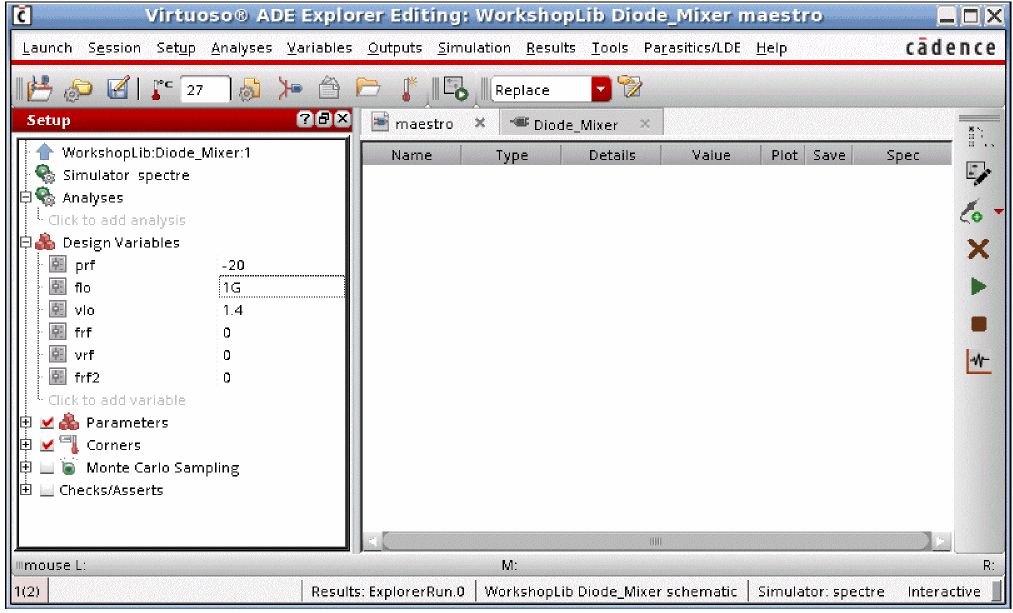This screenshot has width=1013, height=613.
Task: Click the stacked pages toolbar icon
Action: tap(329, 88)
